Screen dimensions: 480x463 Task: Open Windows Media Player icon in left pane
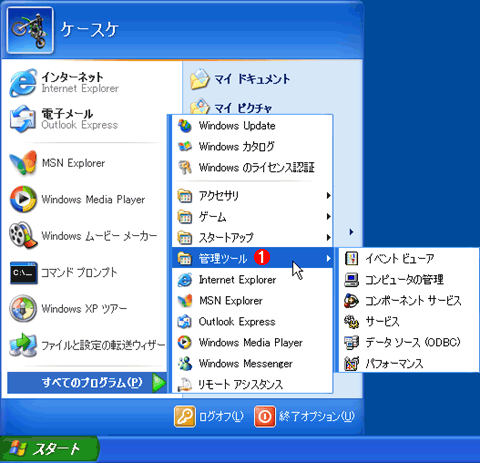coord(23,199)
